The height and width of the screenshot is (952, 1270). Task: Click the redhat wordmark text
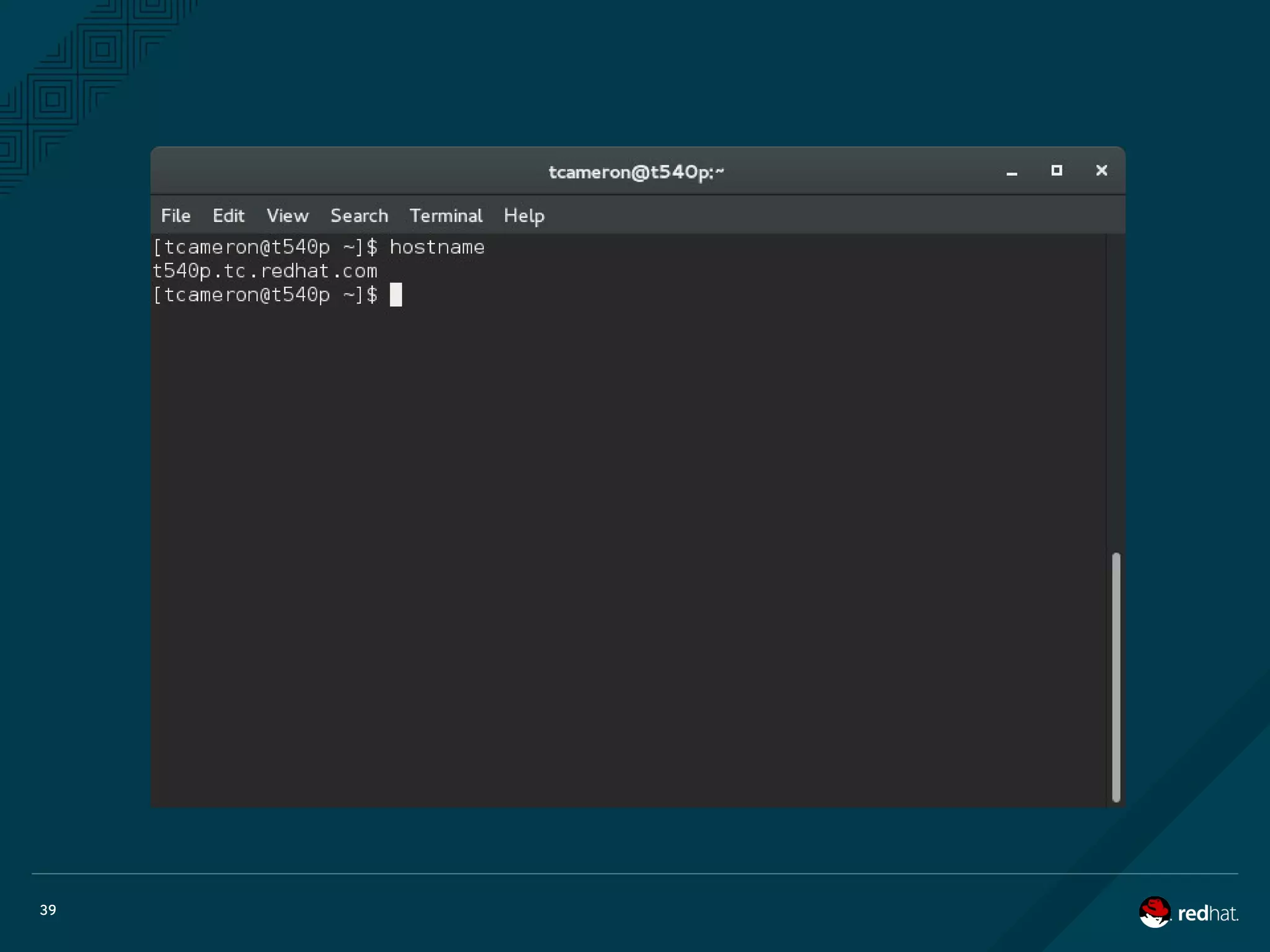(1207, 914)
